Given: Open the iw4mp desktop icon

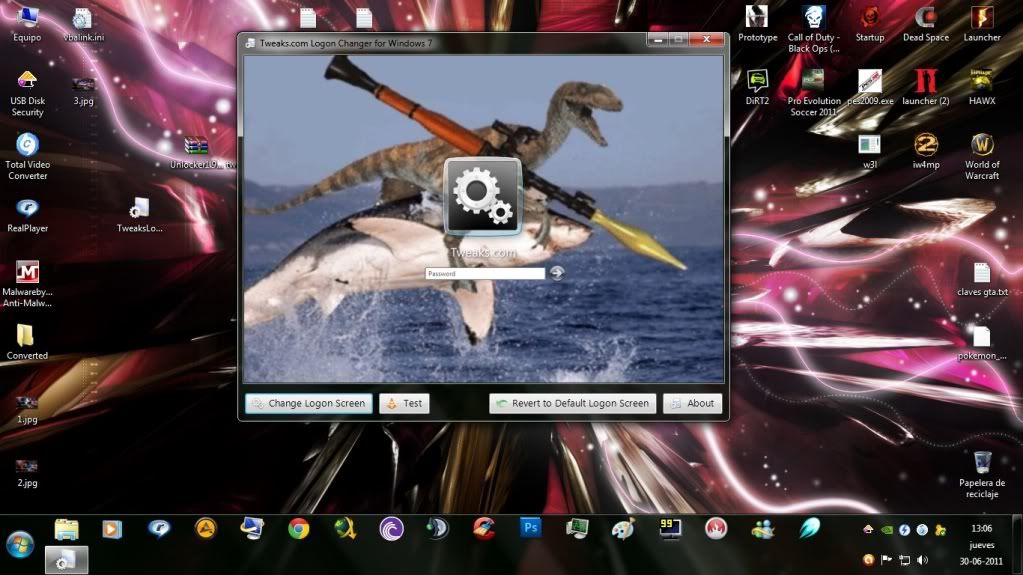Looking at the screenshot, I should pyautogui.click(x=926, y=151).
